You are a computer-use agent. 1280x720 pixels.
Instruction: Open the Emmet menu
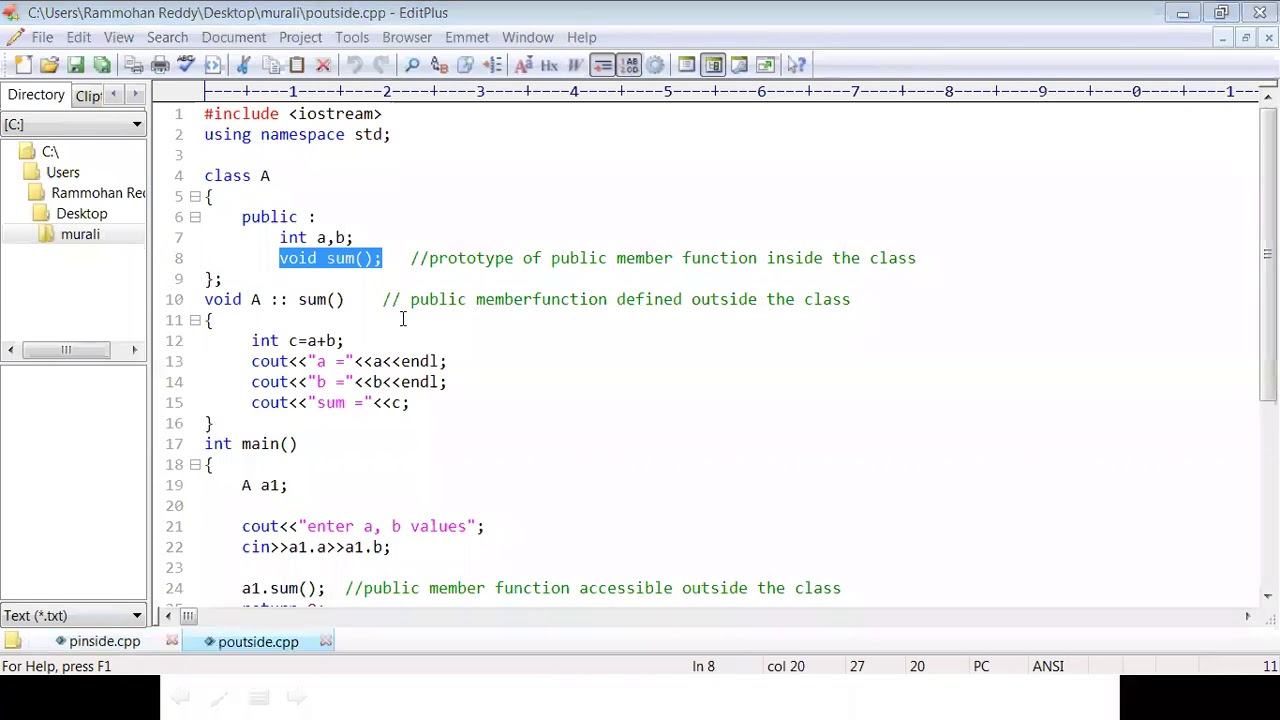tap(467, 37)
